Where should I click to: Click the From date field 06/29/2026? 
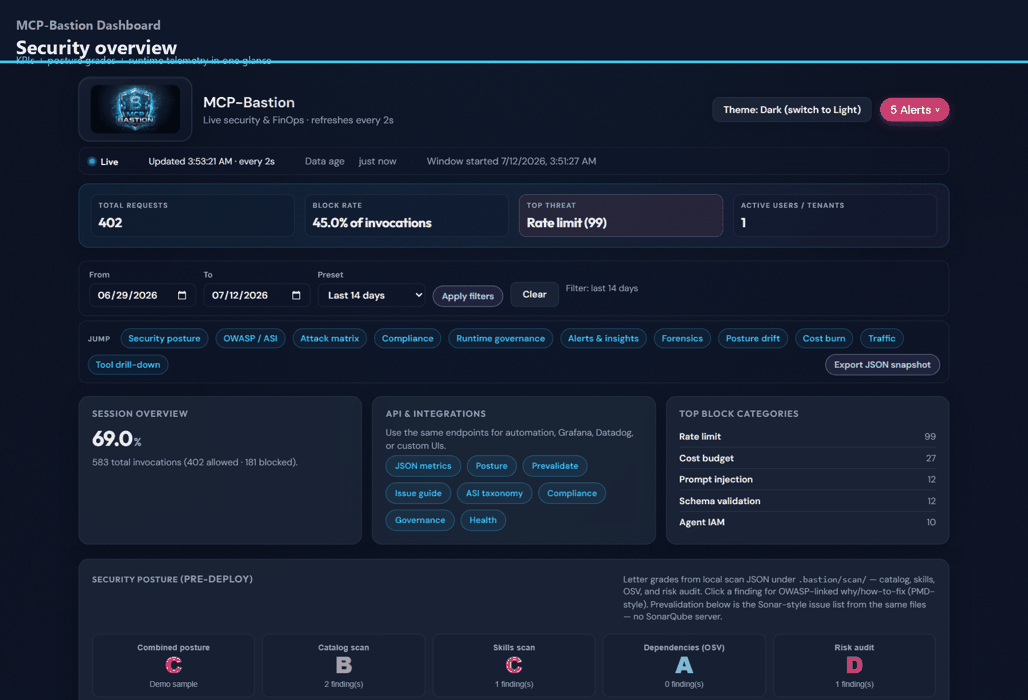(142, 296)
